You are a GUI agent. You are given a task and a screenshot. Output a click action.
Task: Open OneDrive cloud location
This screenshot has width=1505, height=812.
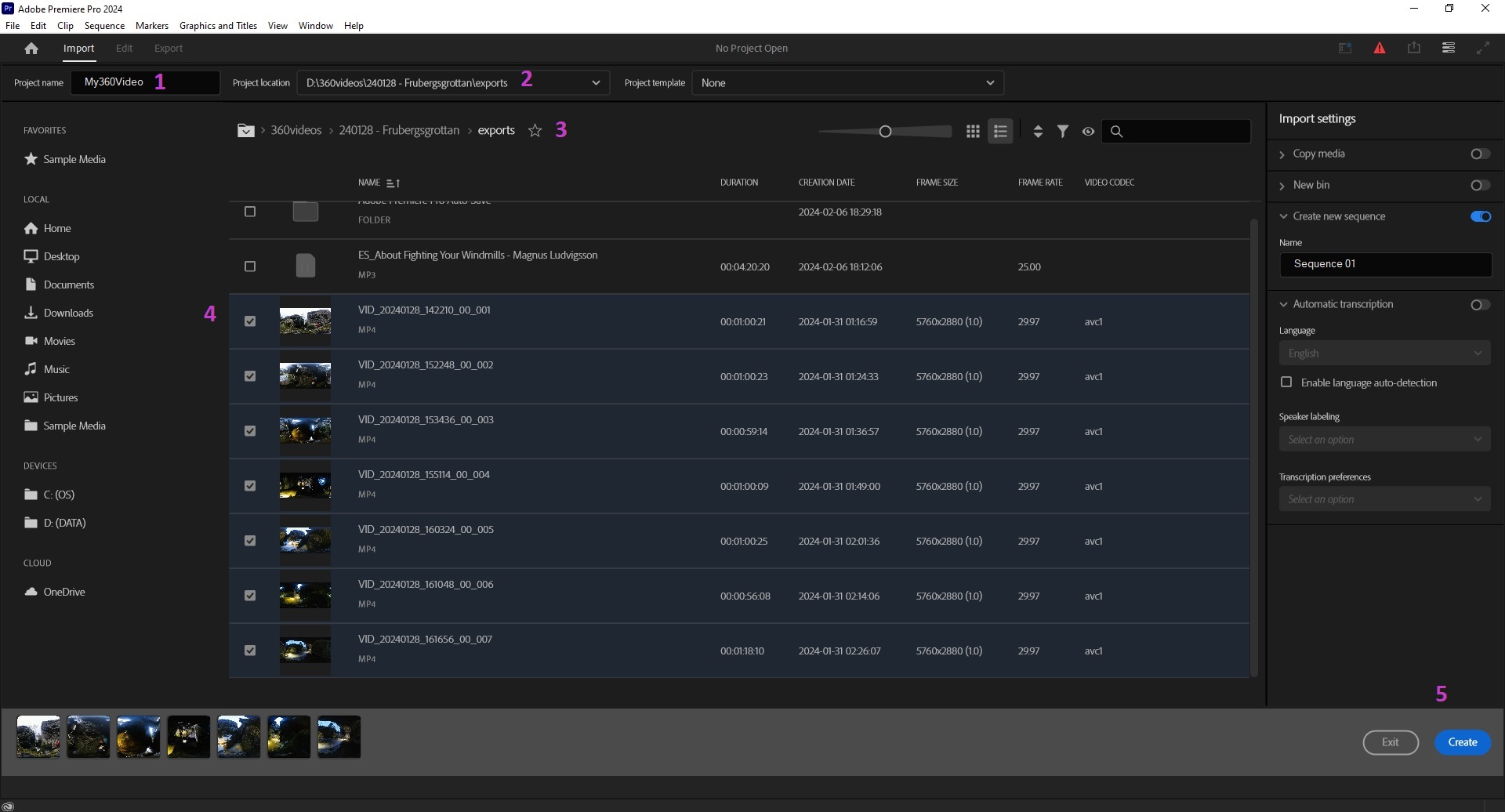click(55, 592)
